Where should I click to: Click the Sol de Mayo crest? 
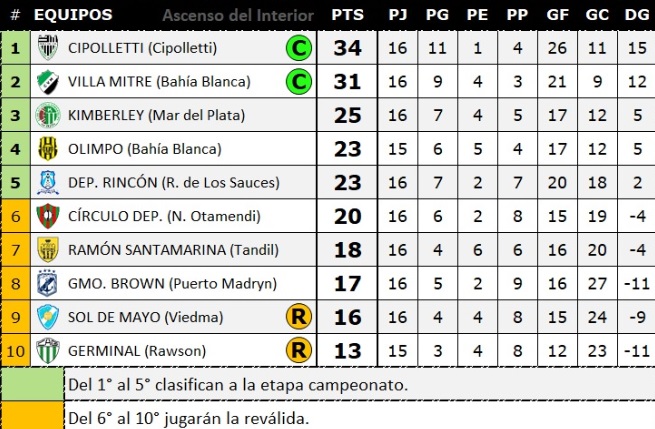48,317
